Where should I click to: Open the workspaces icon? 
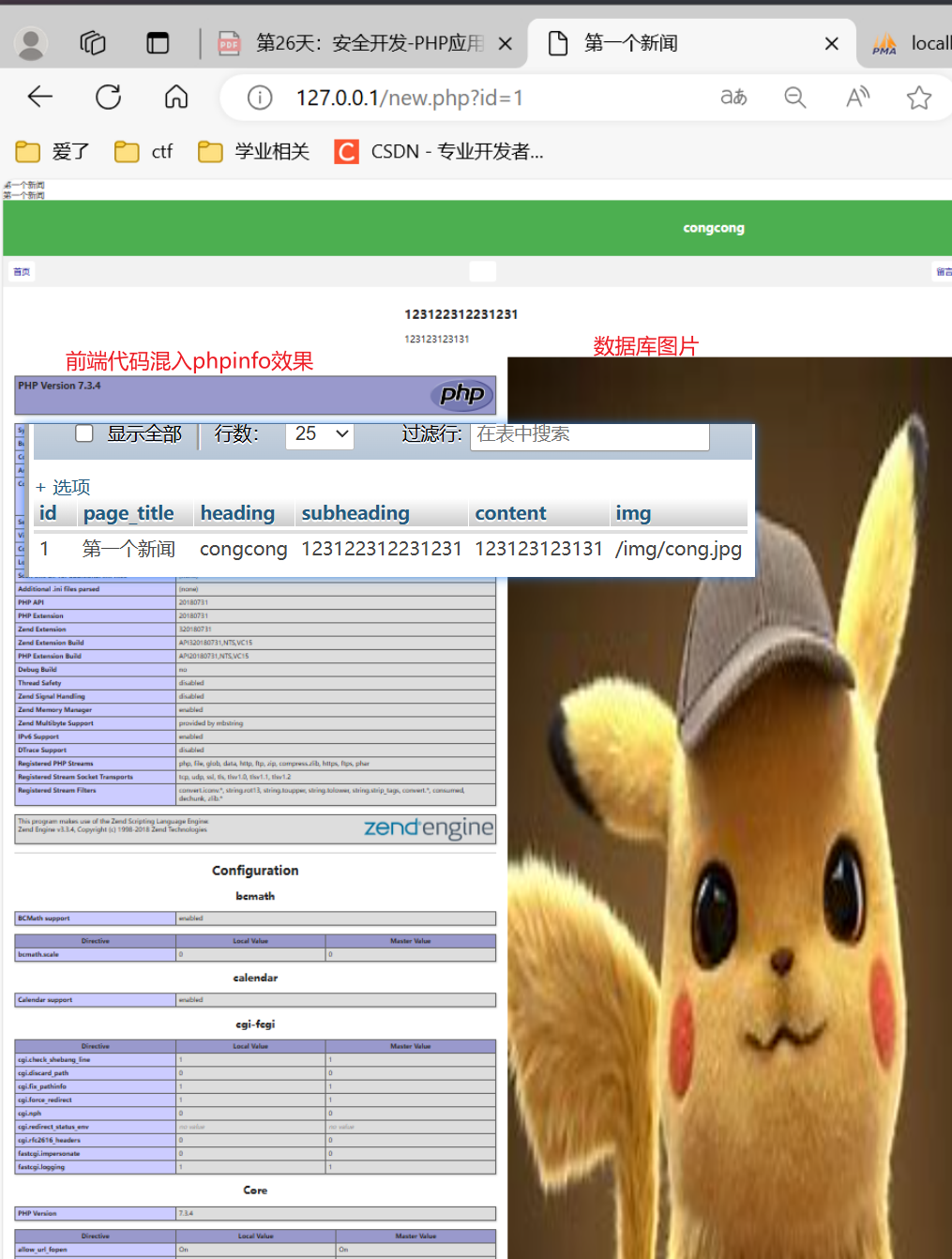(x=93, y=43)
